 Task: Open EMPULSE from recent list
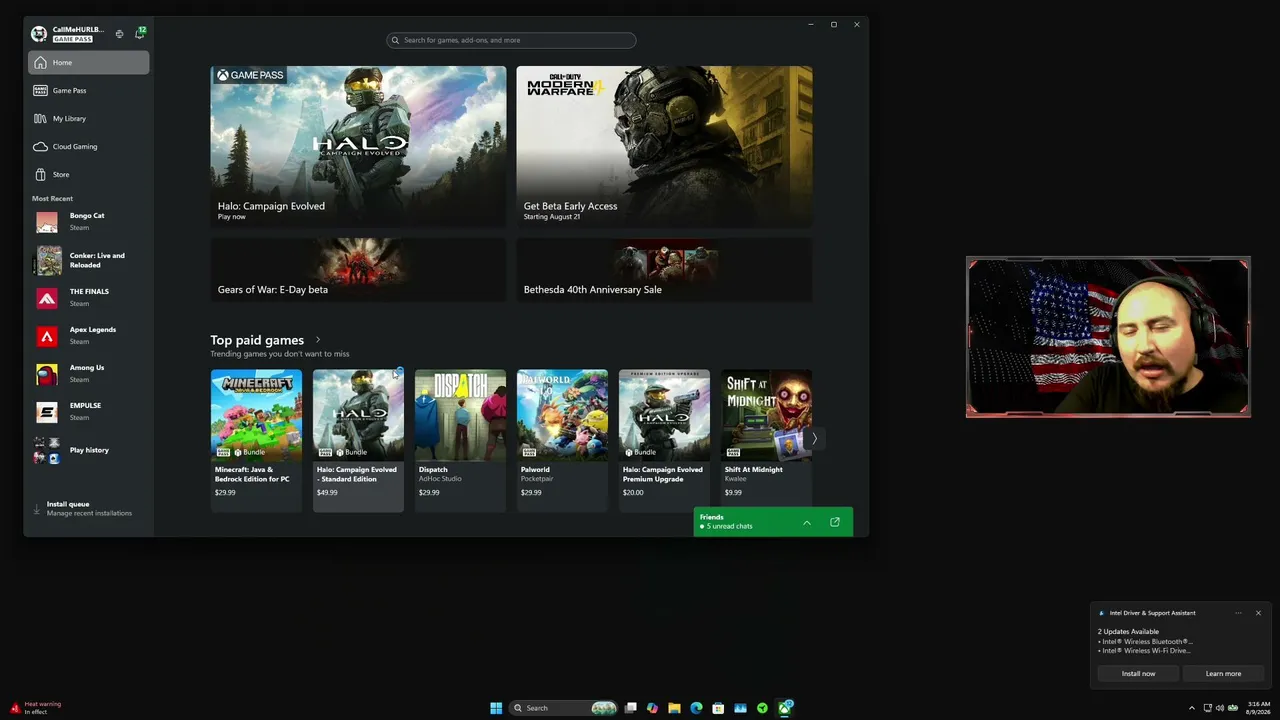pyautogui.click(x=89, y=412)
